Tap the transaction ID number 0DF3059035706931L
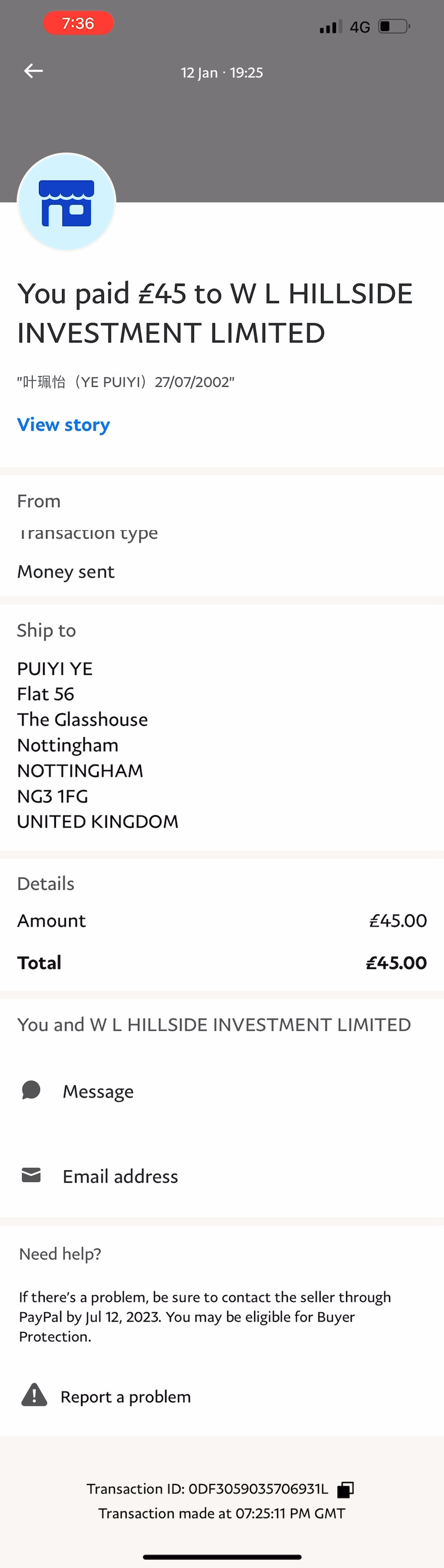The image size is (444, 1568). pyautogui.click(x=258, y=1489)
